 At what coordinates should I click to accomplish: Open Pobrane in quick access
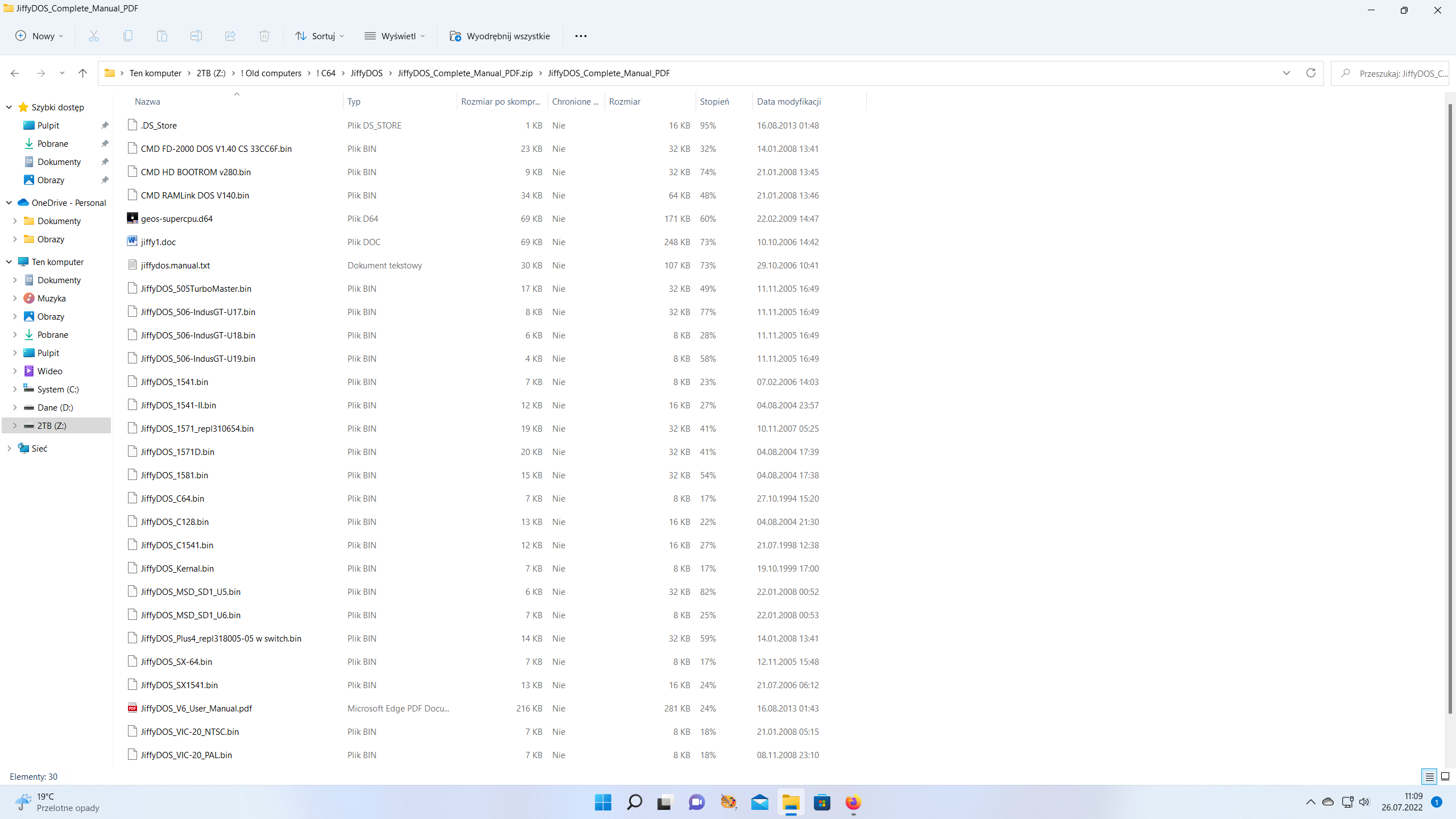coord(52,143)
